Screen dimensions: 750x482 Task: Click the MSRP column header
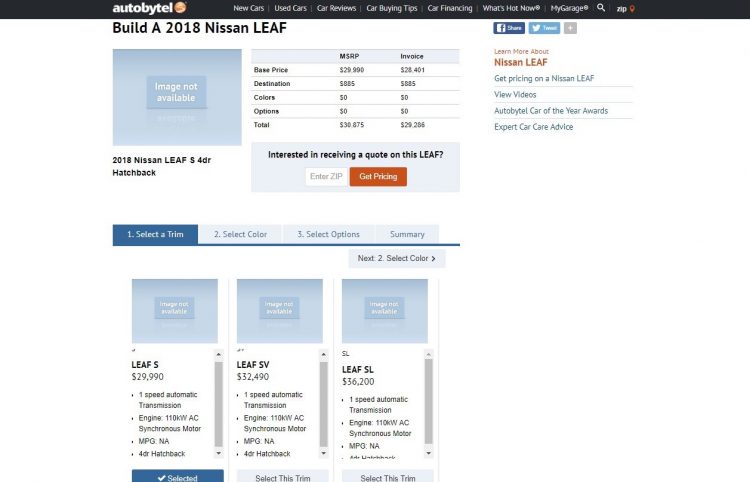349,56
